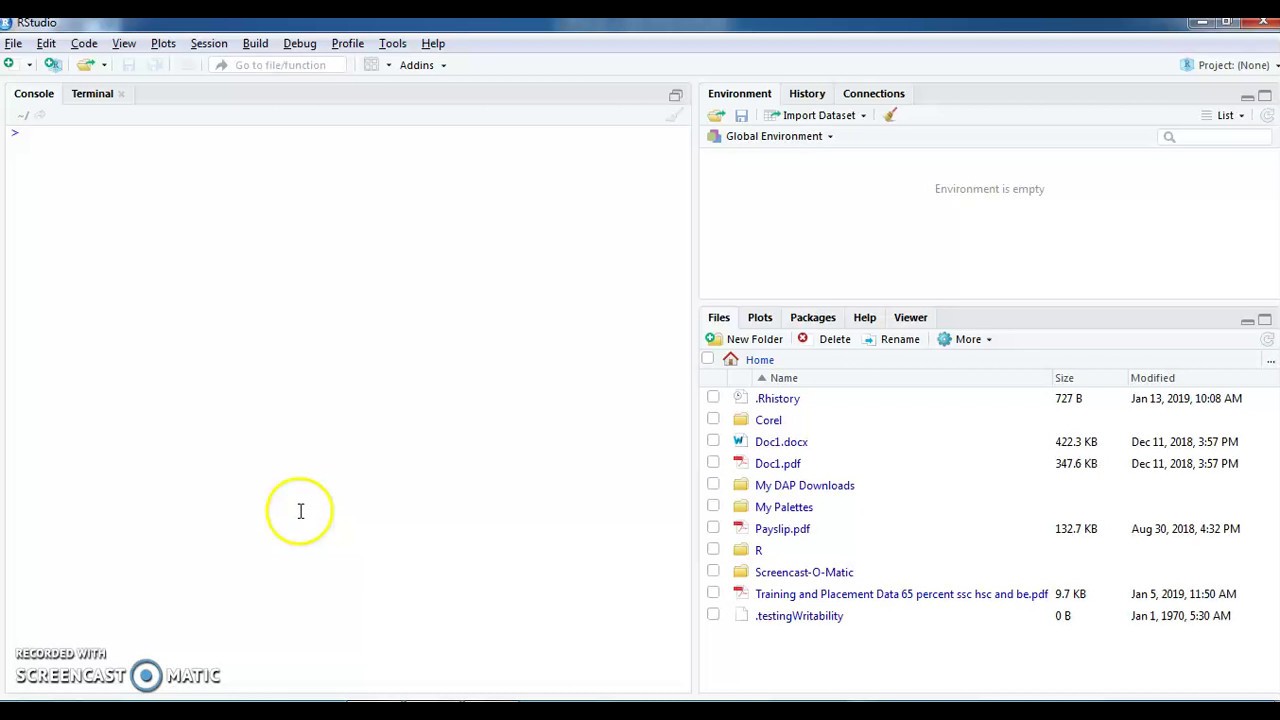Screen dimensions: 1280x720
Task: Expand the Workspace Panes dropdown arrow
Action: tap(388, 65)
